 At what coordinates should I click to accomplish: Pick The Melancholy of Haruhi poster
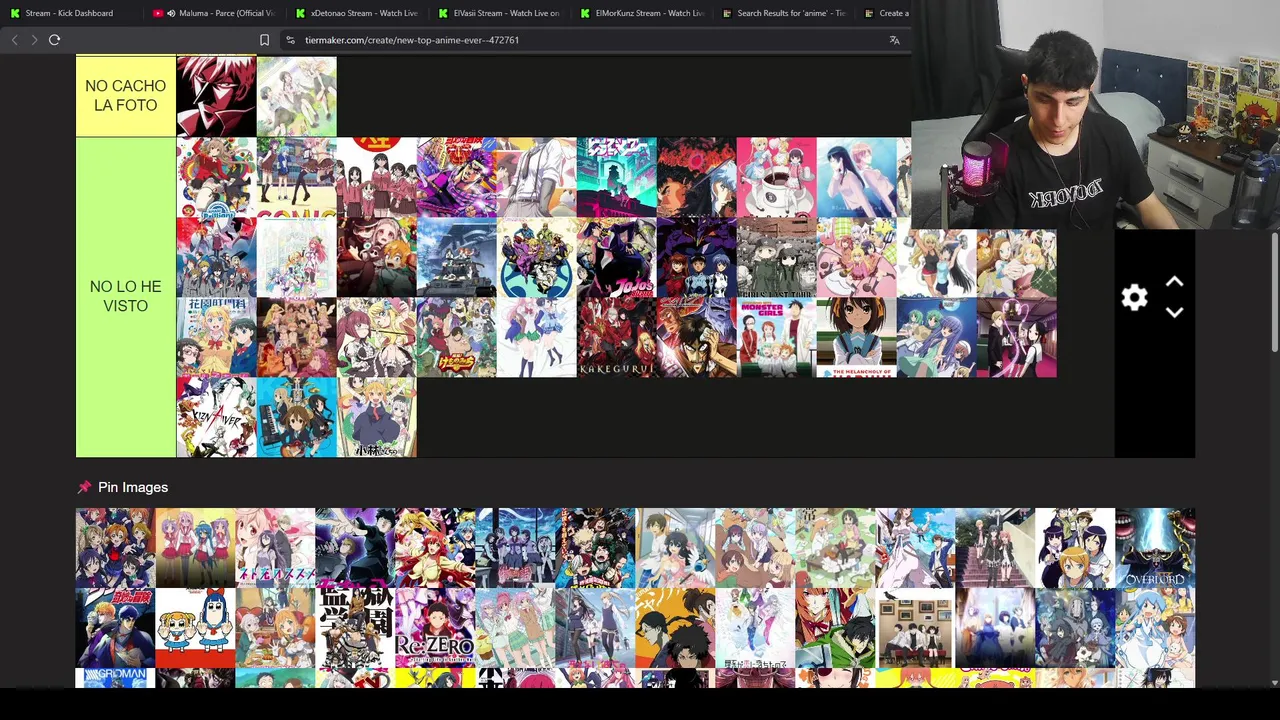(x=856, y=337)
